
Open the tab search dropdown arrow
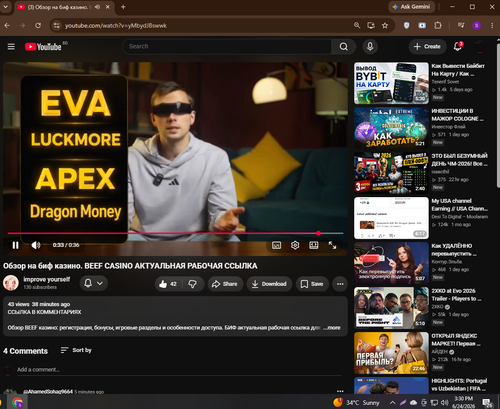[x=5, y=7]
